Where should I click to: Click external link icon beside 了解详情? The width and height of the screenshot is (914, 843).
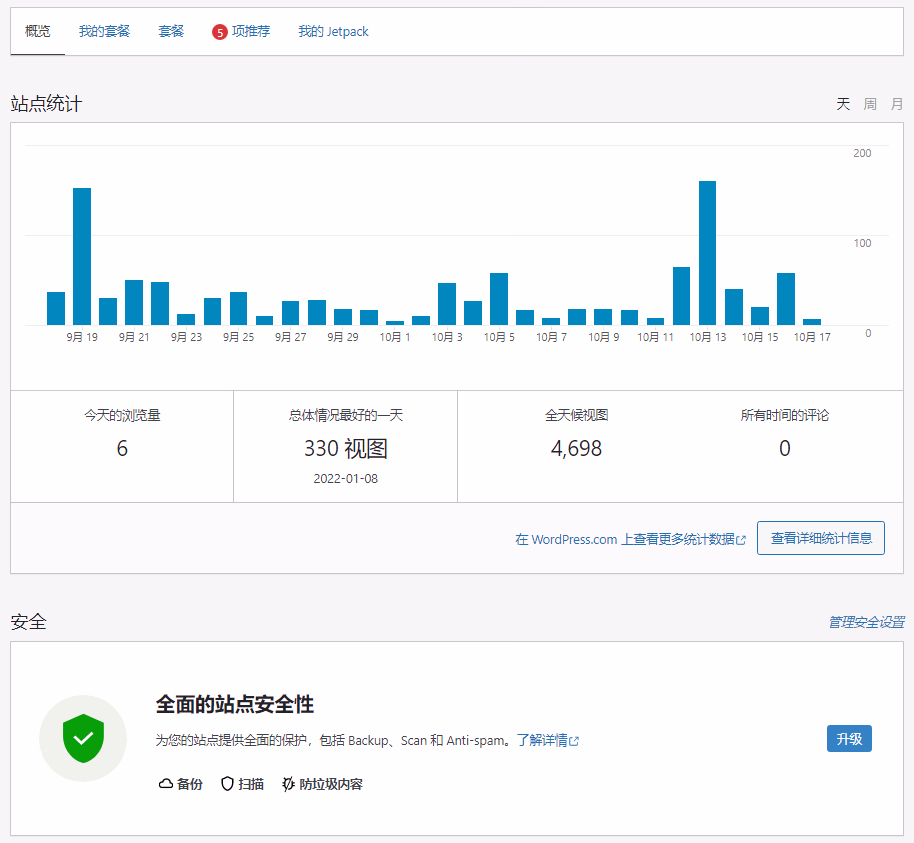point(575,742)
